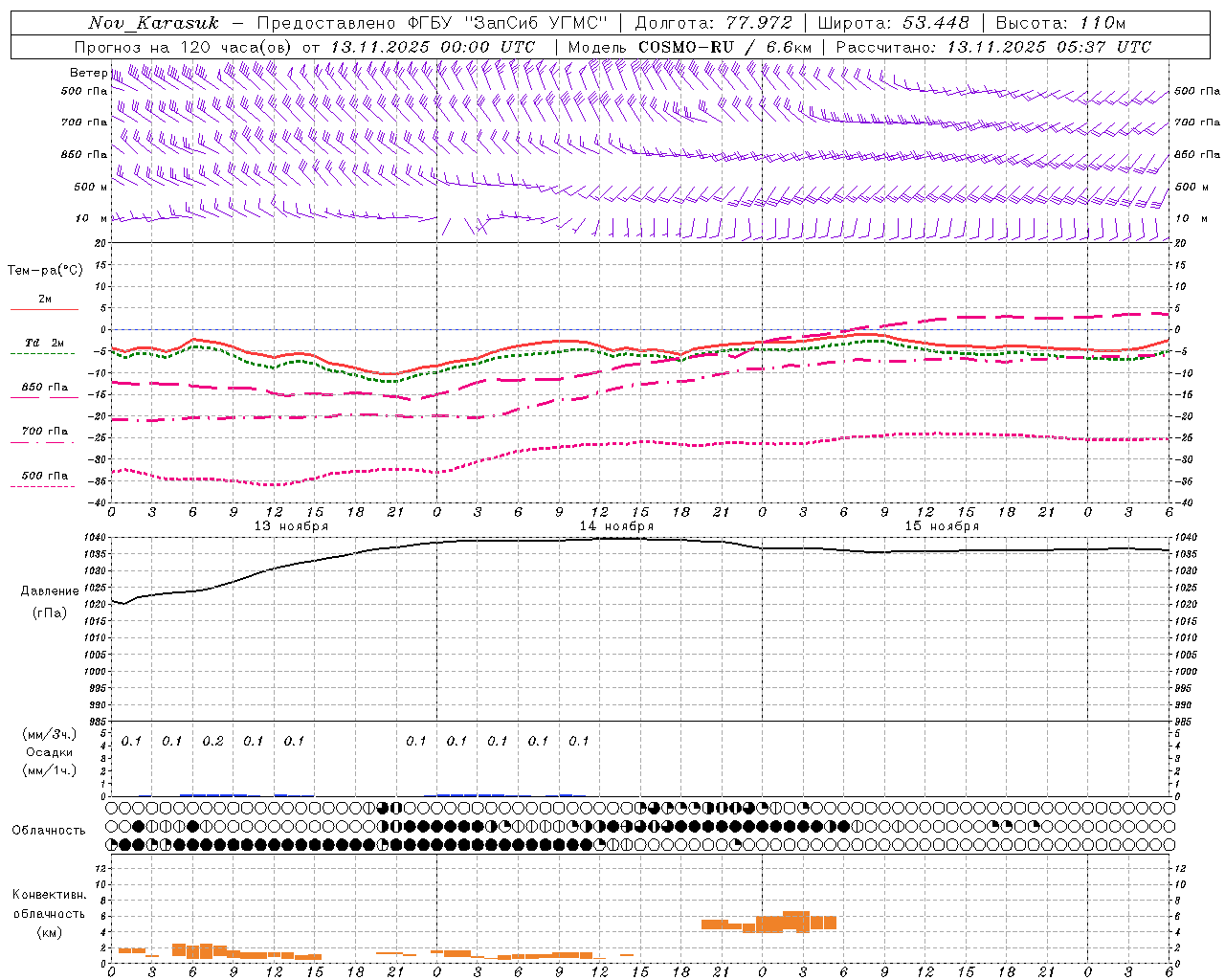The width and height of the screenshot is (1225, 980).
Task: Click the 10 м wind level label on left
Action: 92,218
